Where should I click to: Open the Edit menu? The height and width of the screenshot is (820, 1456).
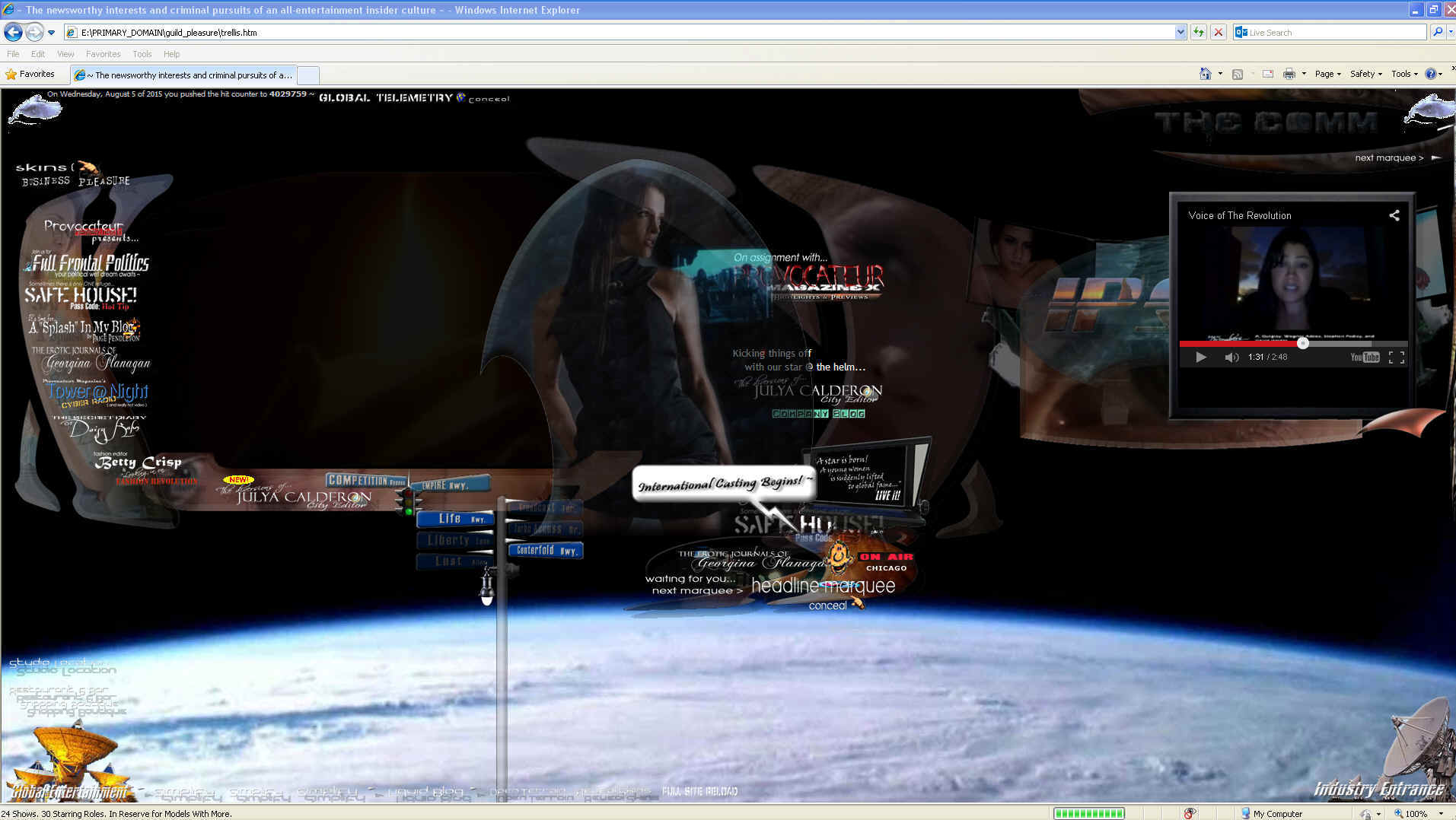click(38, 54)
